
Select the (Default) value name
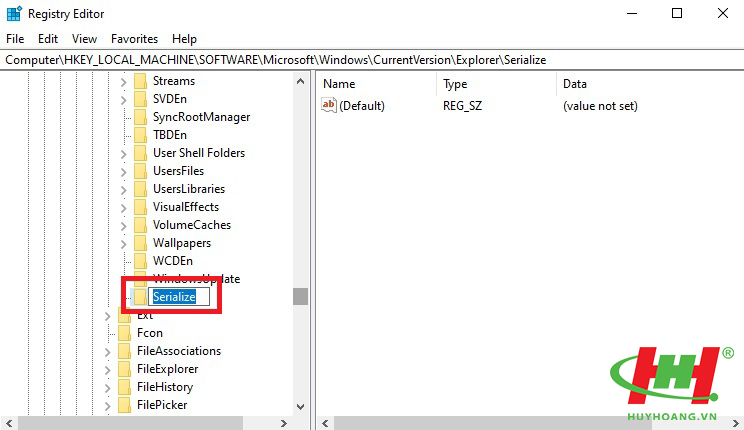click(x=362, y=106)
